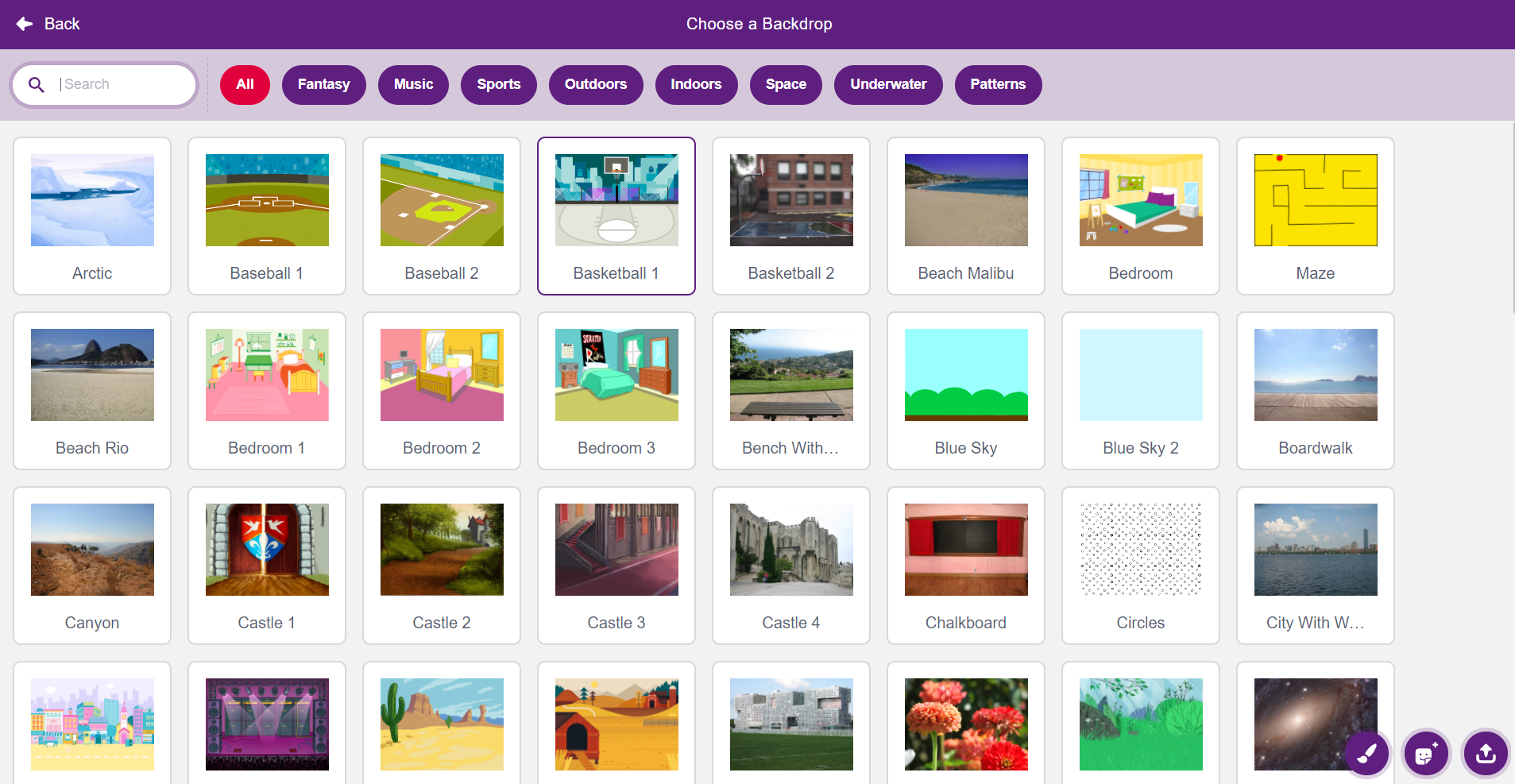The width and height of the screenshot is (1515, 784).
Task: Focus the Search backdrops field
Action: pyautogui.click(x=104, y=84)
